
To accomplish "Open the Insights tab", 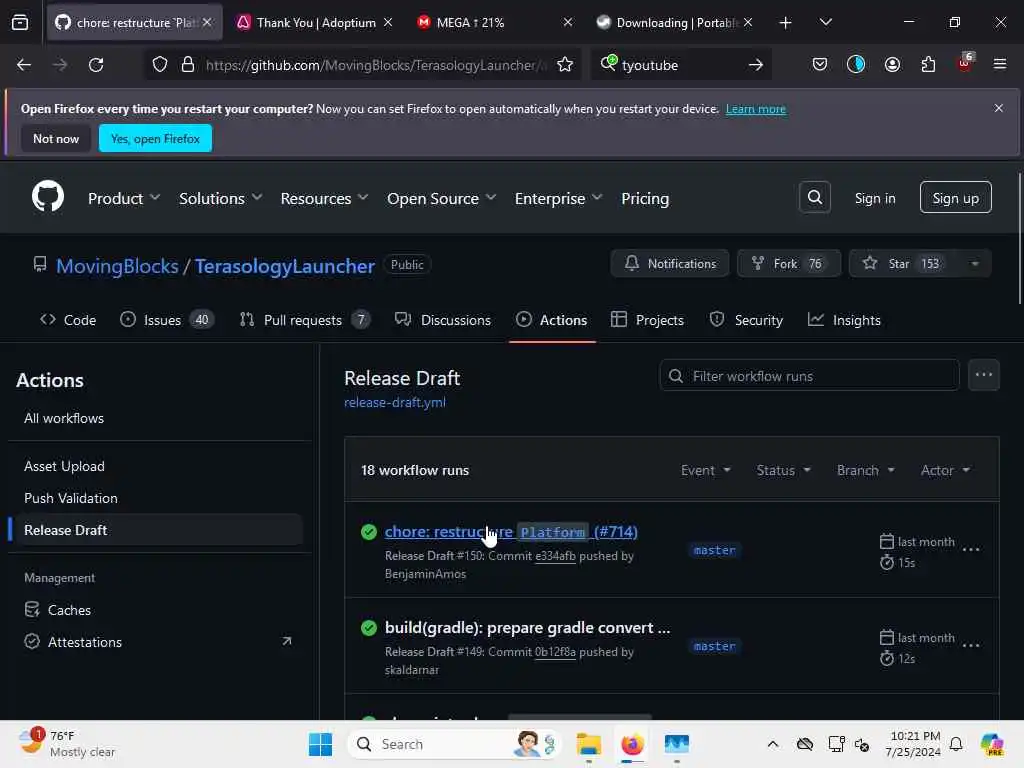I will tap(844, 320).
